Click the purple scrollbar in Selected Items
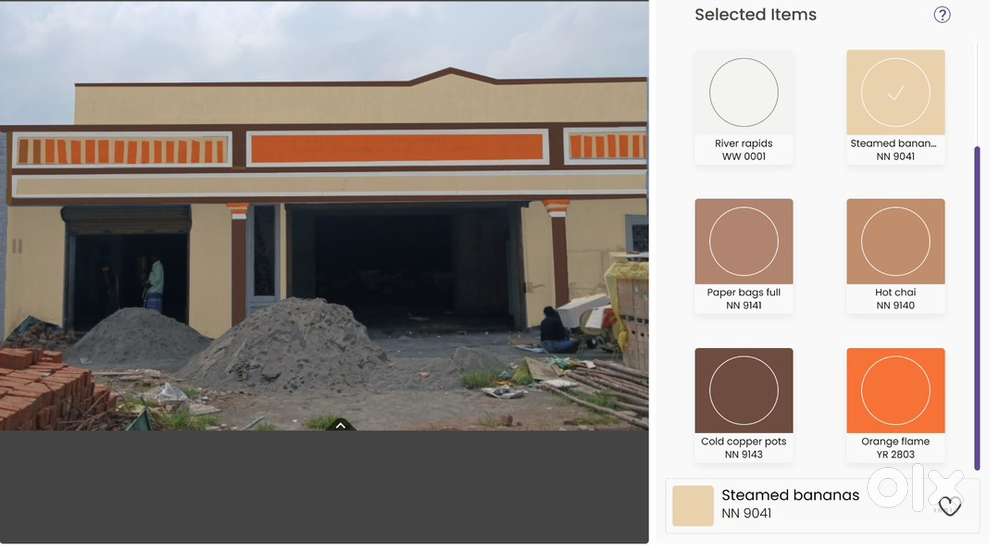1000x548 pixels. pyautogui.click(x=976, y=308)
